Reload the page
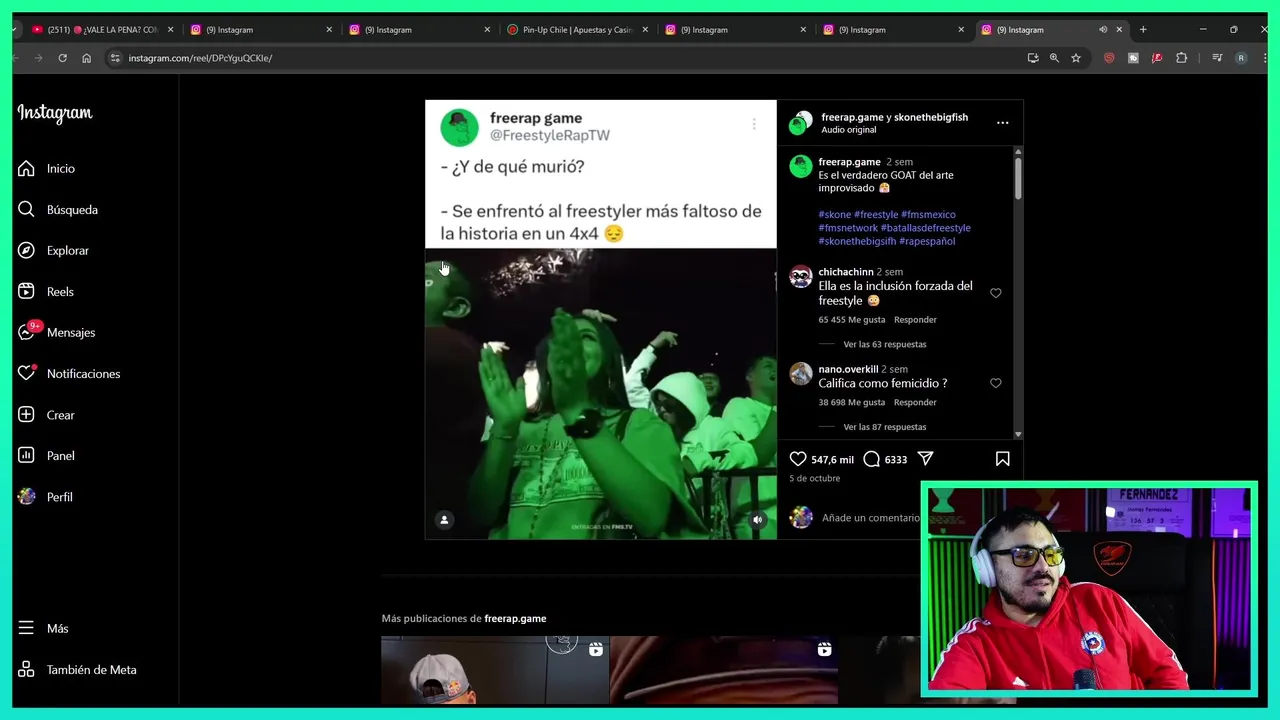 coord(62,58)
